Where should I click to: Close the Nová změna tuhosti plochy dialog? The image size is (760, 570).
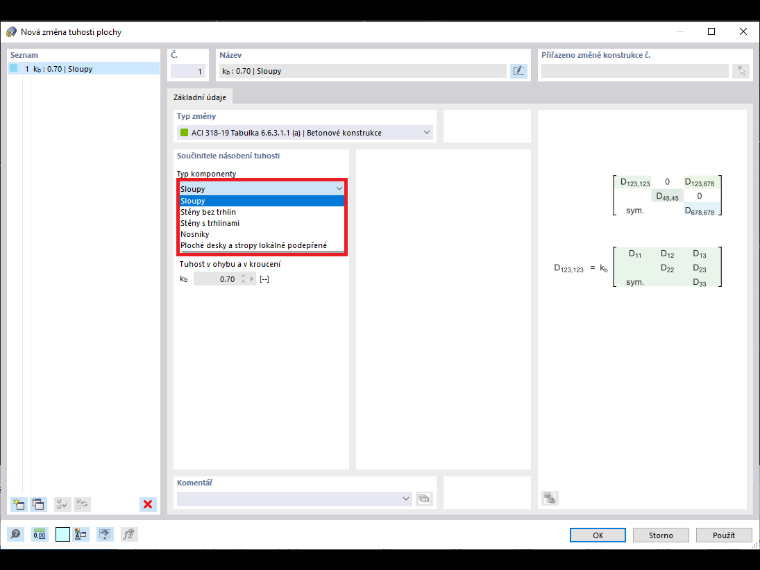(743, 32)
